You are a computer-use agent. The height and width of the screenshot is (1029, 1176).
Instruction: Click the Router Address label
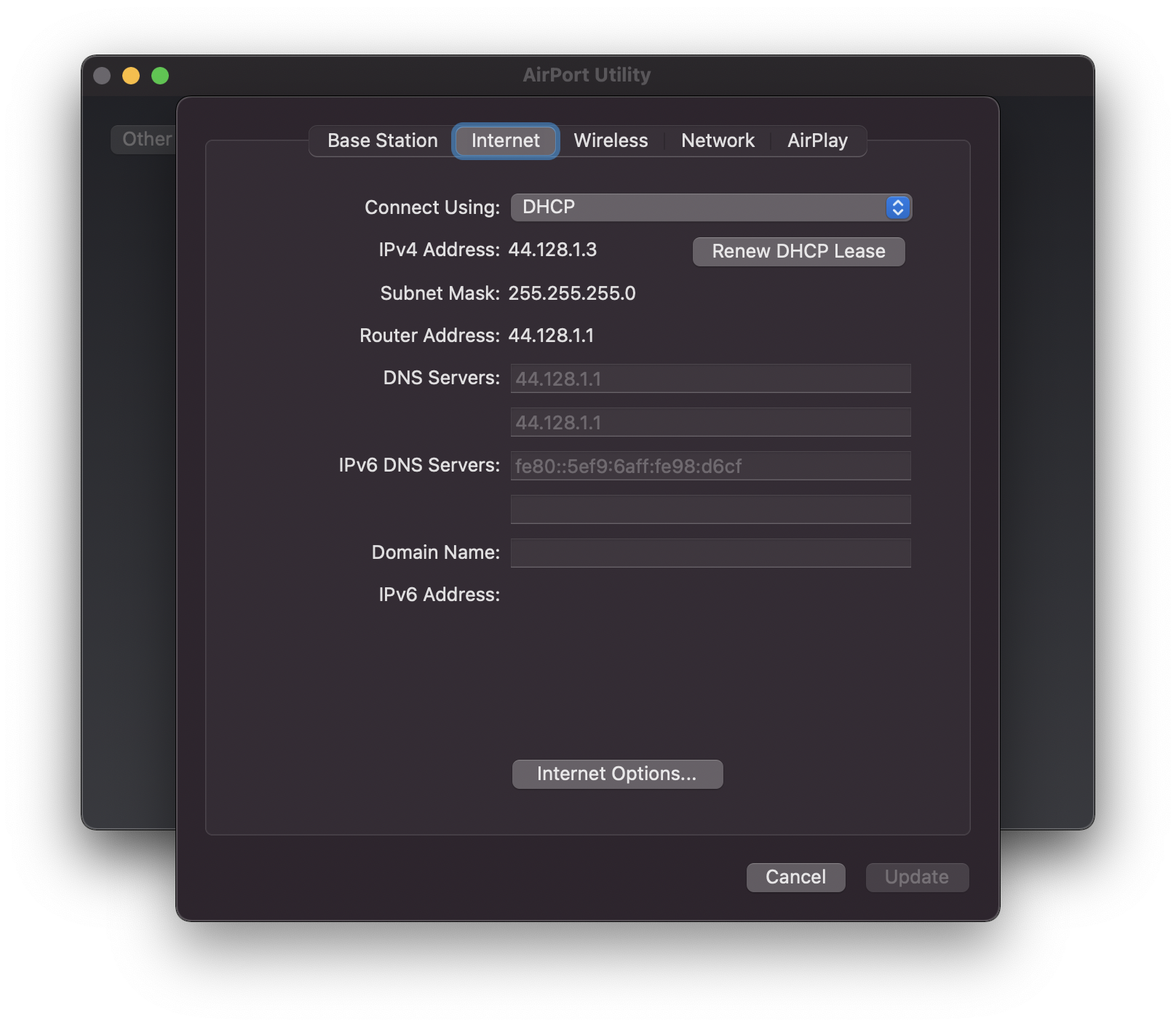[x=430, y=335]
